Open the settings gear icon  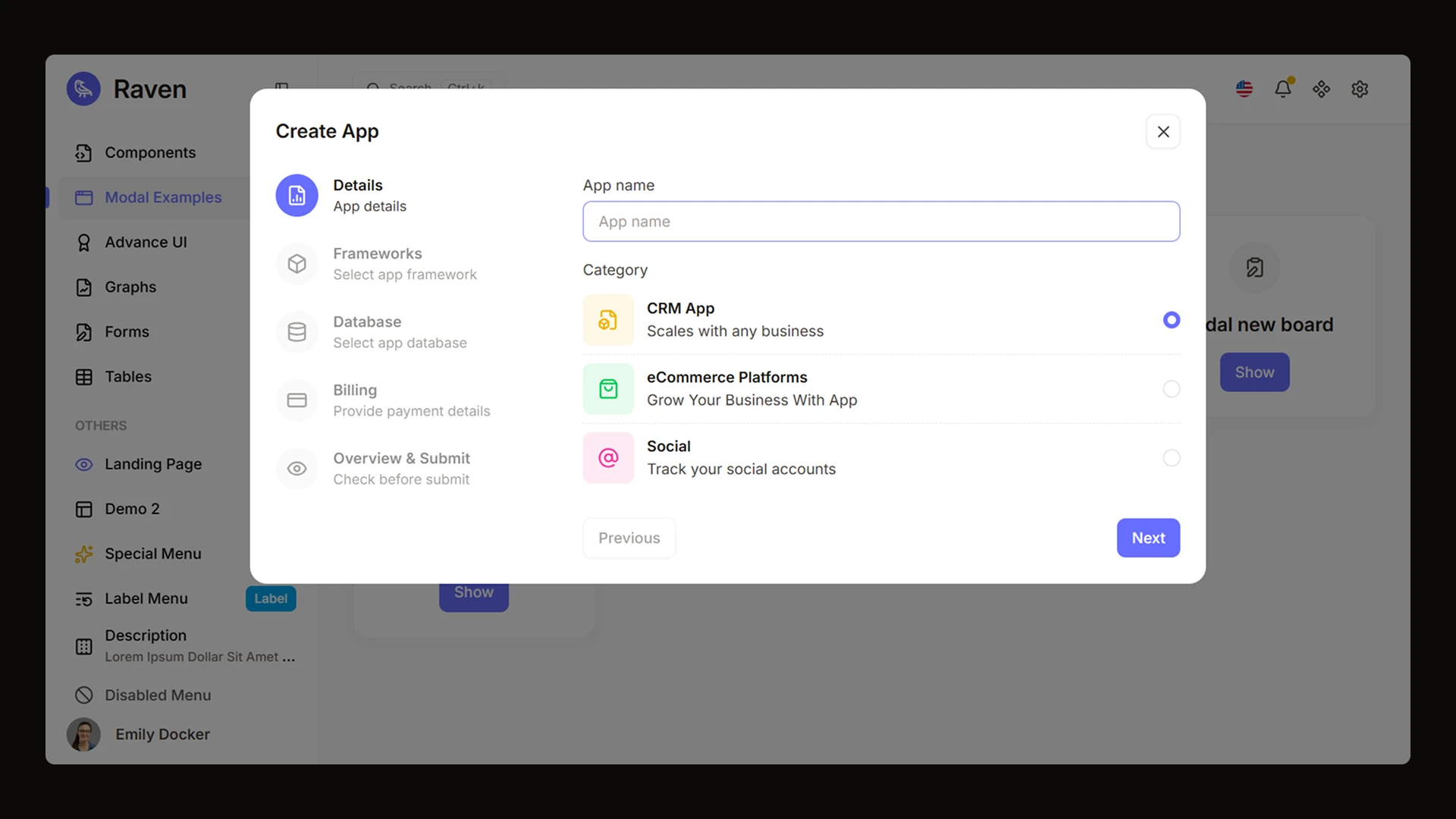[x=1360, y=89]
